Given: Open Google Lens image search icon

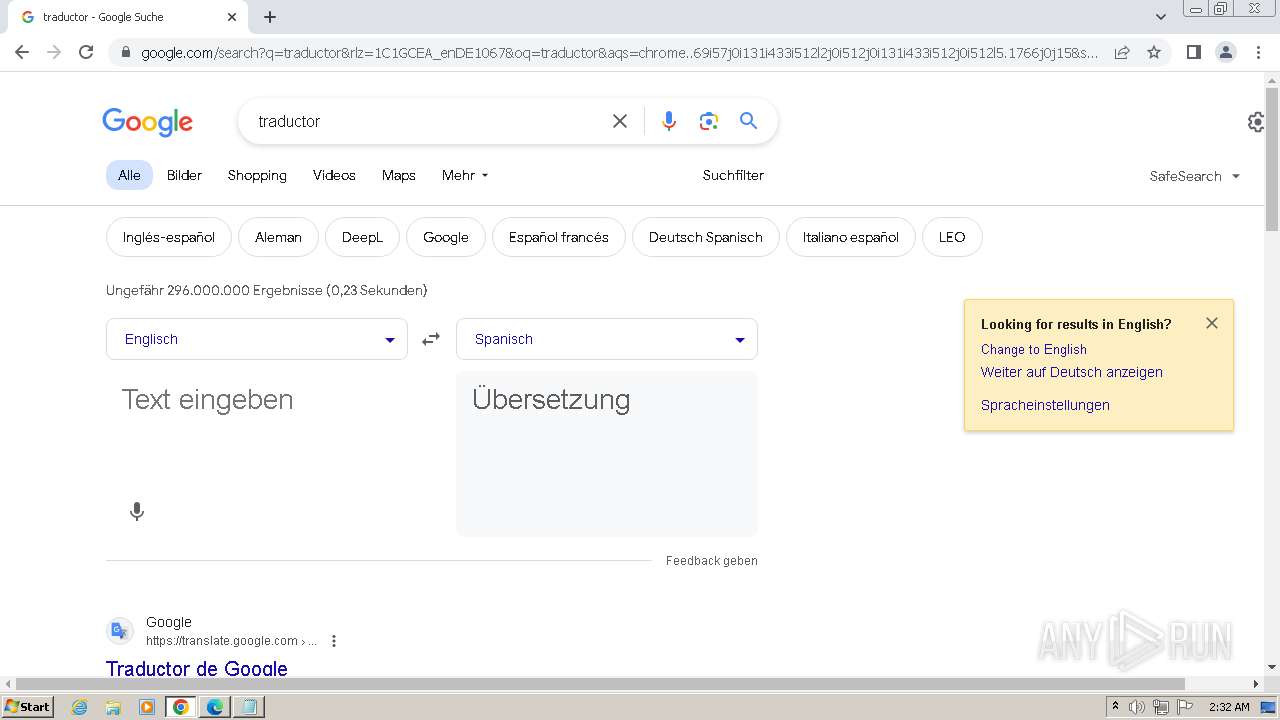Looking at the screenshot, I should tap(709, 121).
